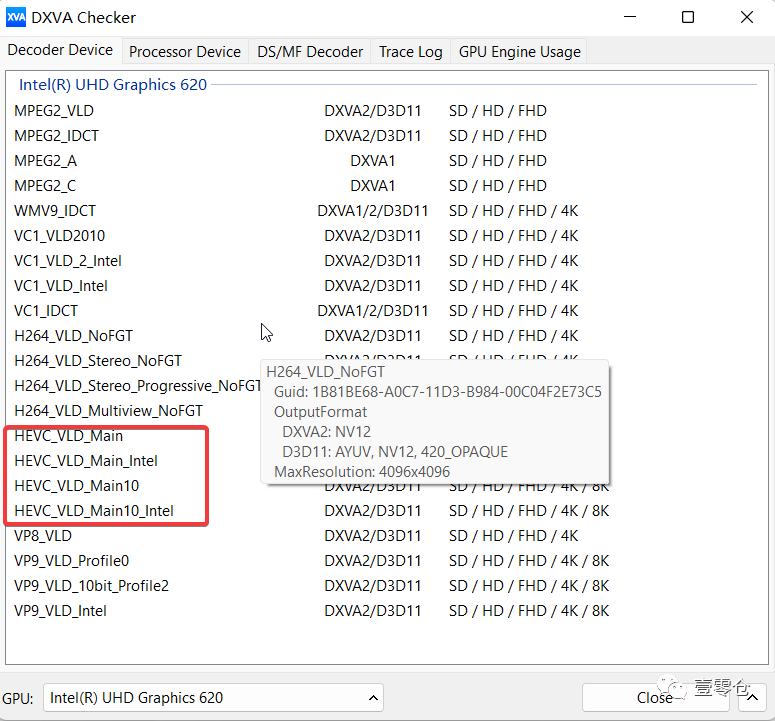Expand the up-arrow button beside Close
The image size is (775, 721).
(753, 697)
